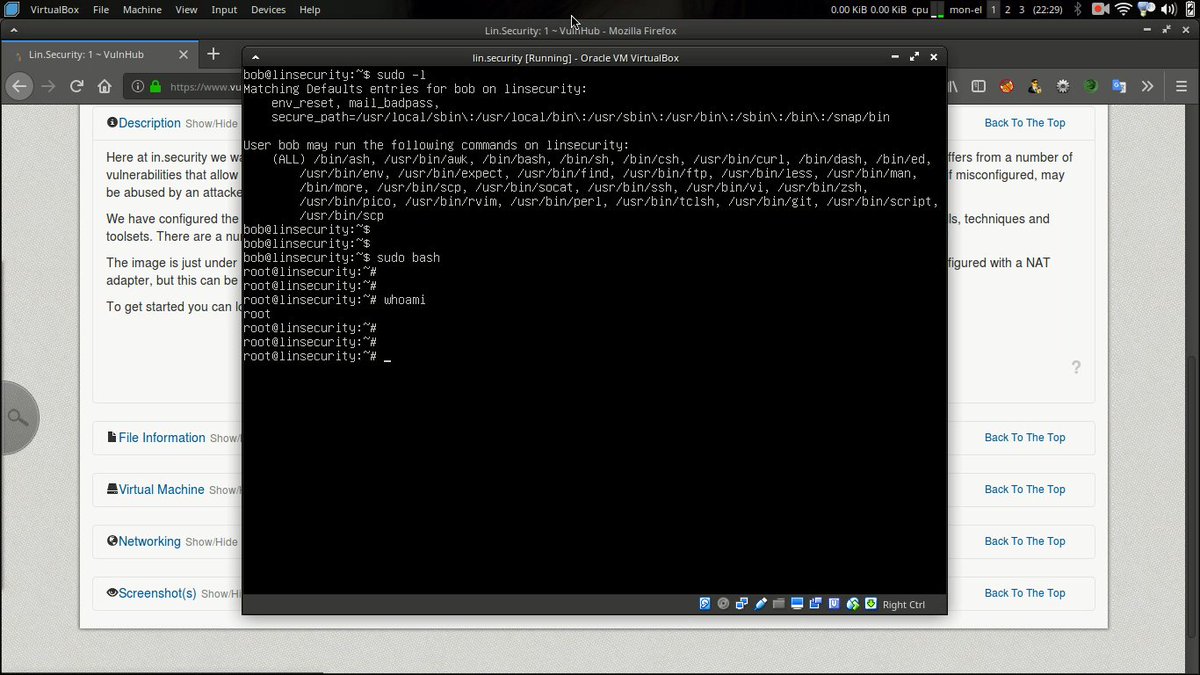The image size is (1200, 675).
Task: Open new tab with plus button in Firefox
Action: pyautogui.click(x=213, y=53)
